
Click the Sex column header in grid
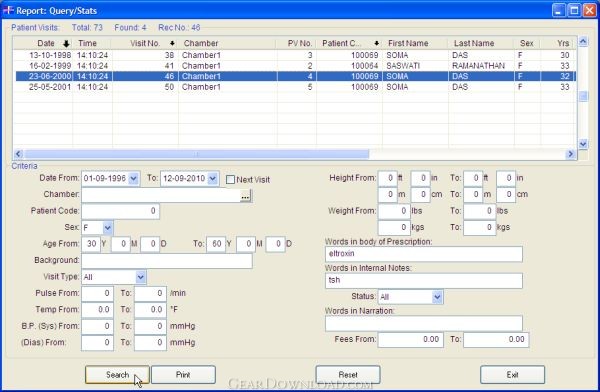[x=527, y=43]
